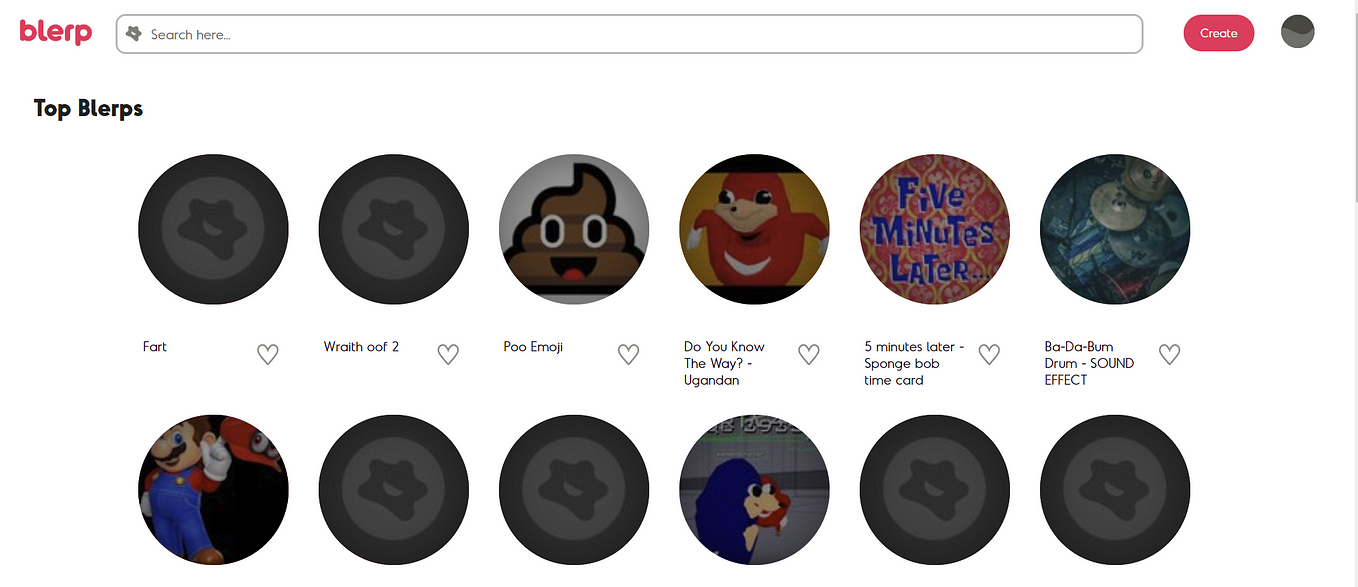Open the Ba-Da-Bum Drum title link
The image size is (1358, 587).
(x=1089, y=363)
